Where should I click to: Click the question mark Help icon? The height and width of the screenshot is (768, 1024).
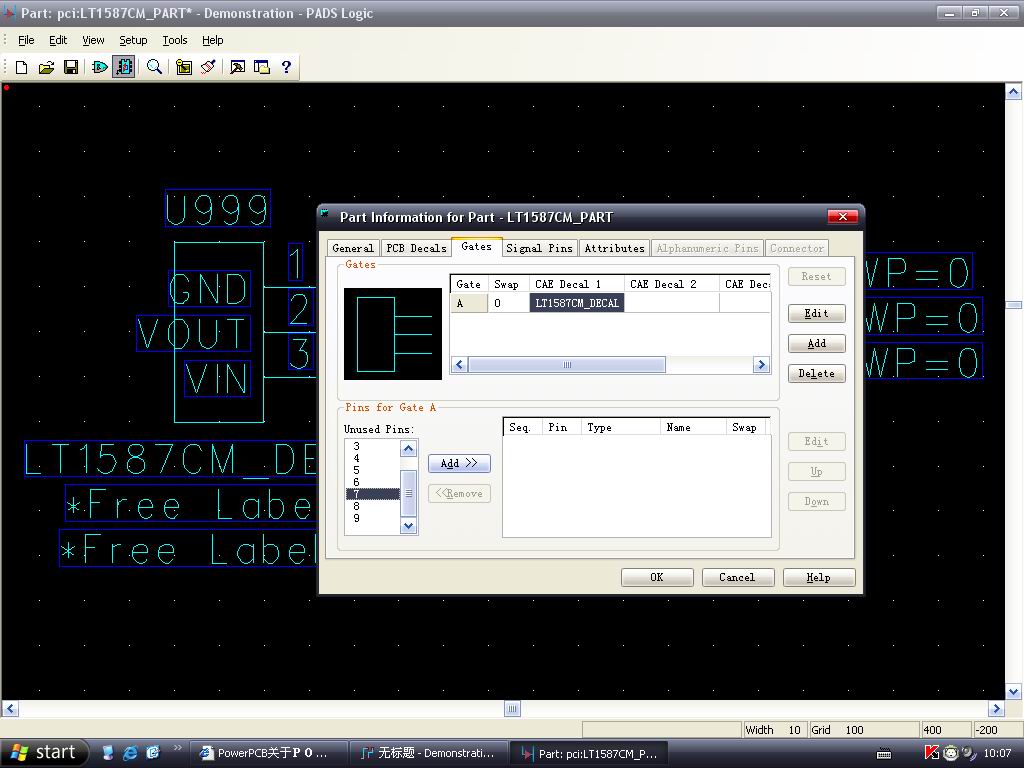286,67
